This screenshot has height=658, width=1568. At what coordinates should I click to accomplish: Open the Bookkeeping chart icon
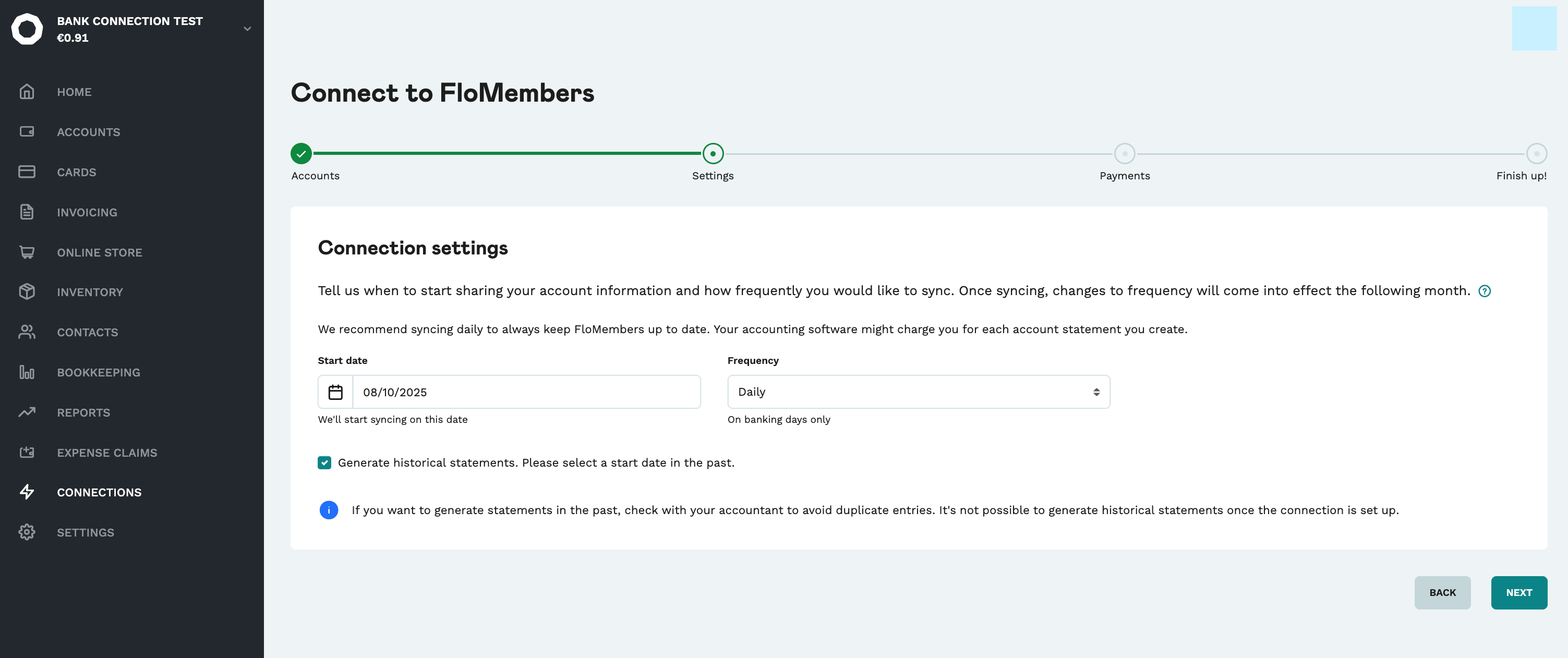point(27,372)
